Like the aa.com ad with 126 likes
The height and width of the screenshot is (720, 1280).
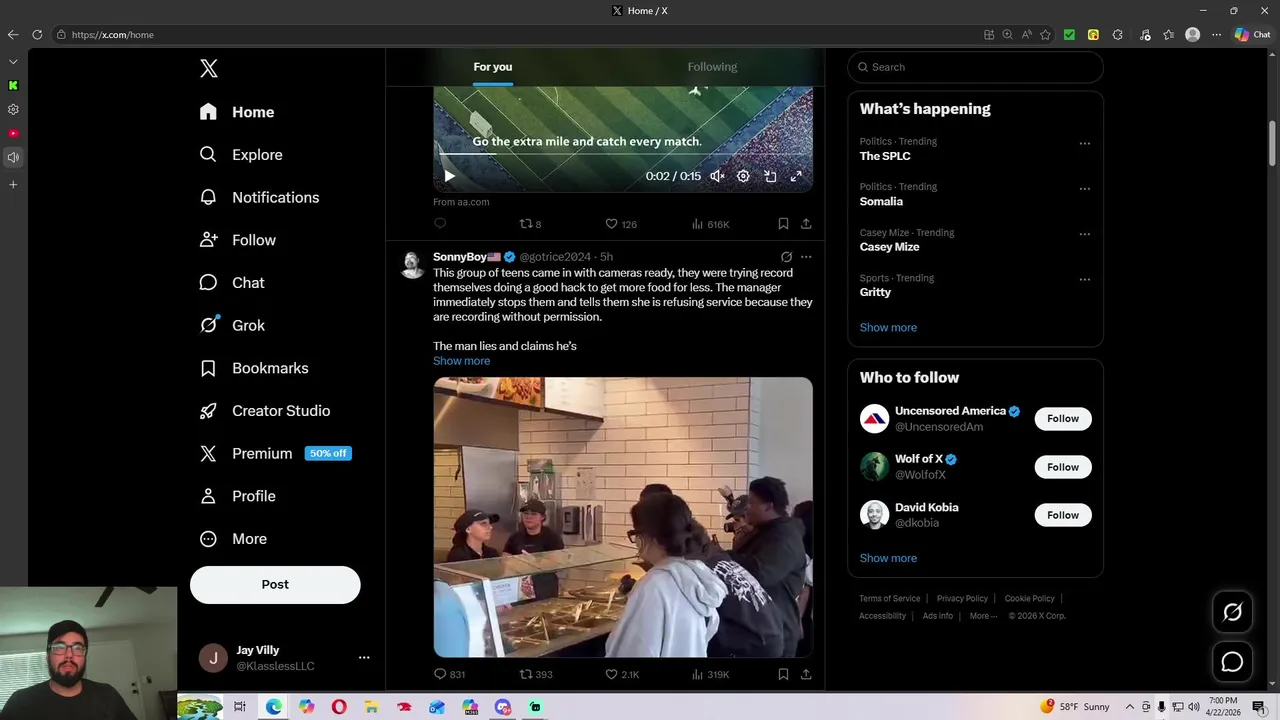(621, 224)
